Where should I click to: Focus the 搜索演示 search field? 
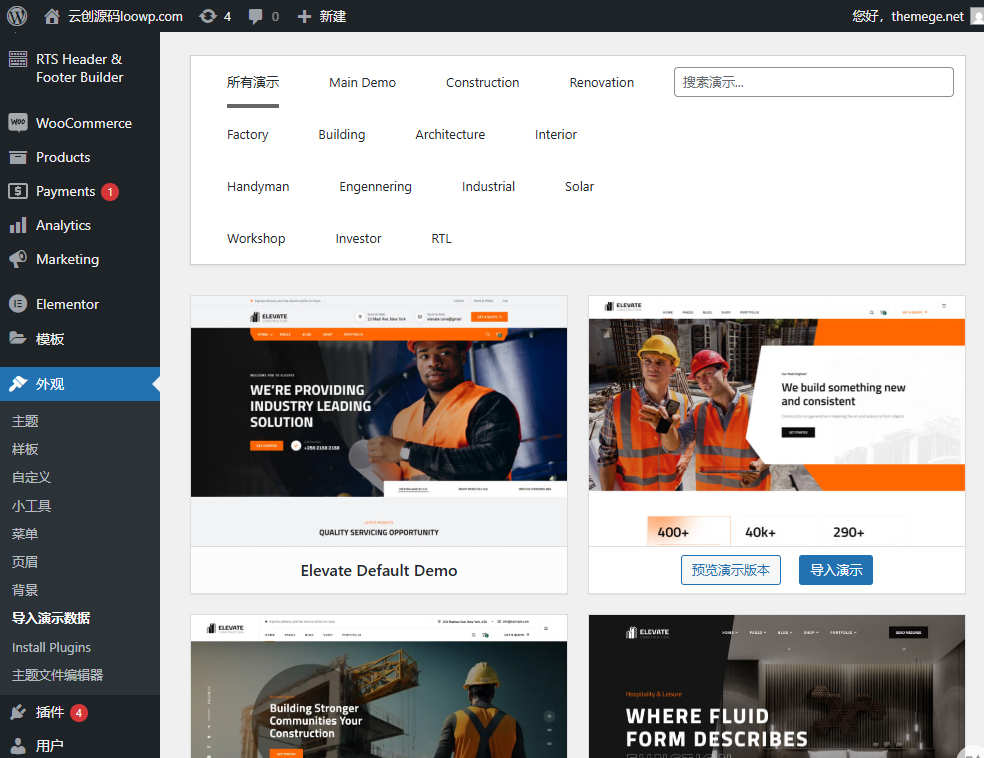click(x=814, y=82)
